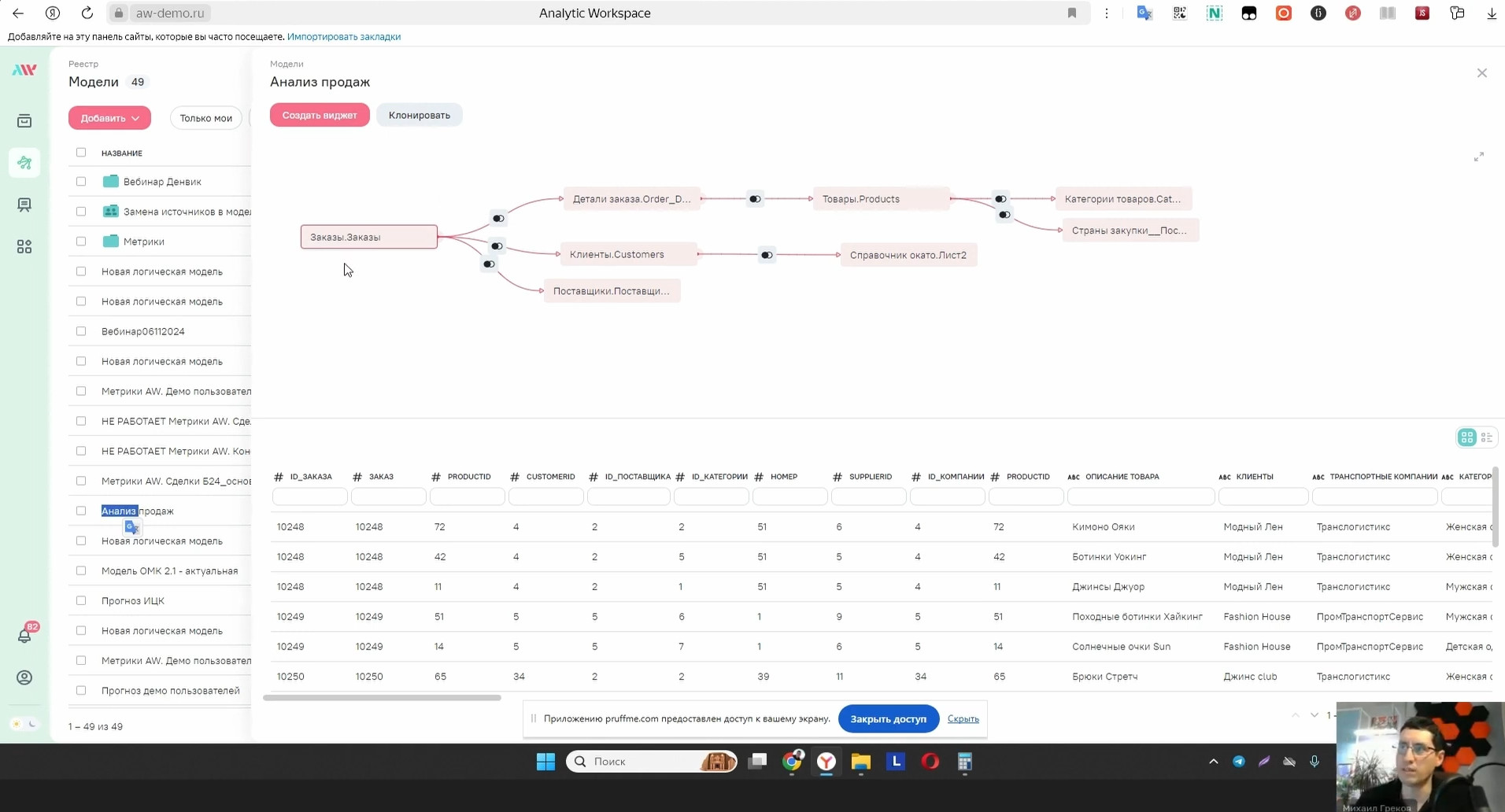1505x812 pixels.
Task: Expand the model diagram to fullscreen
Action: point(1479,157)
